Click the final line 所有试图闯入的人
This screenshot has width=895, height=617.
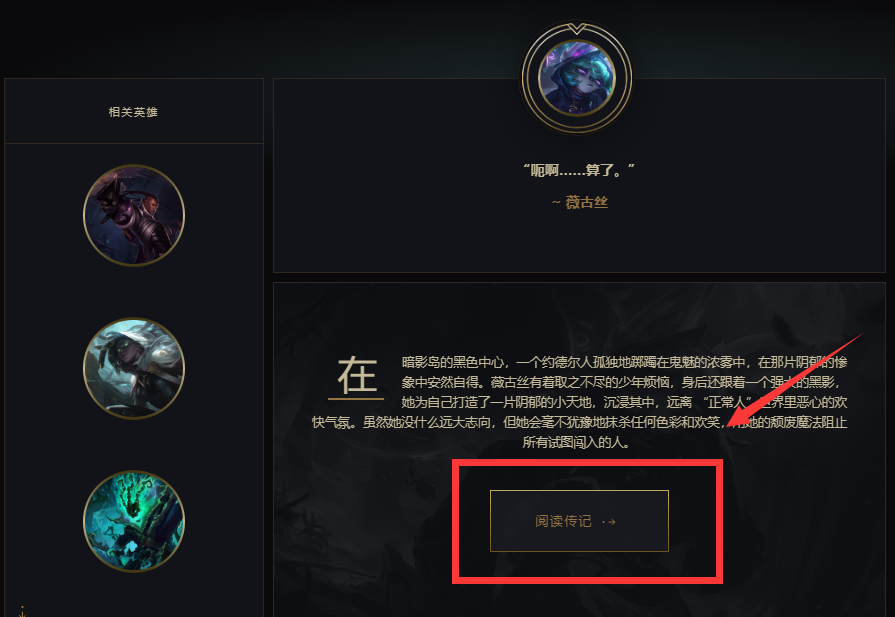click(576, 442)
